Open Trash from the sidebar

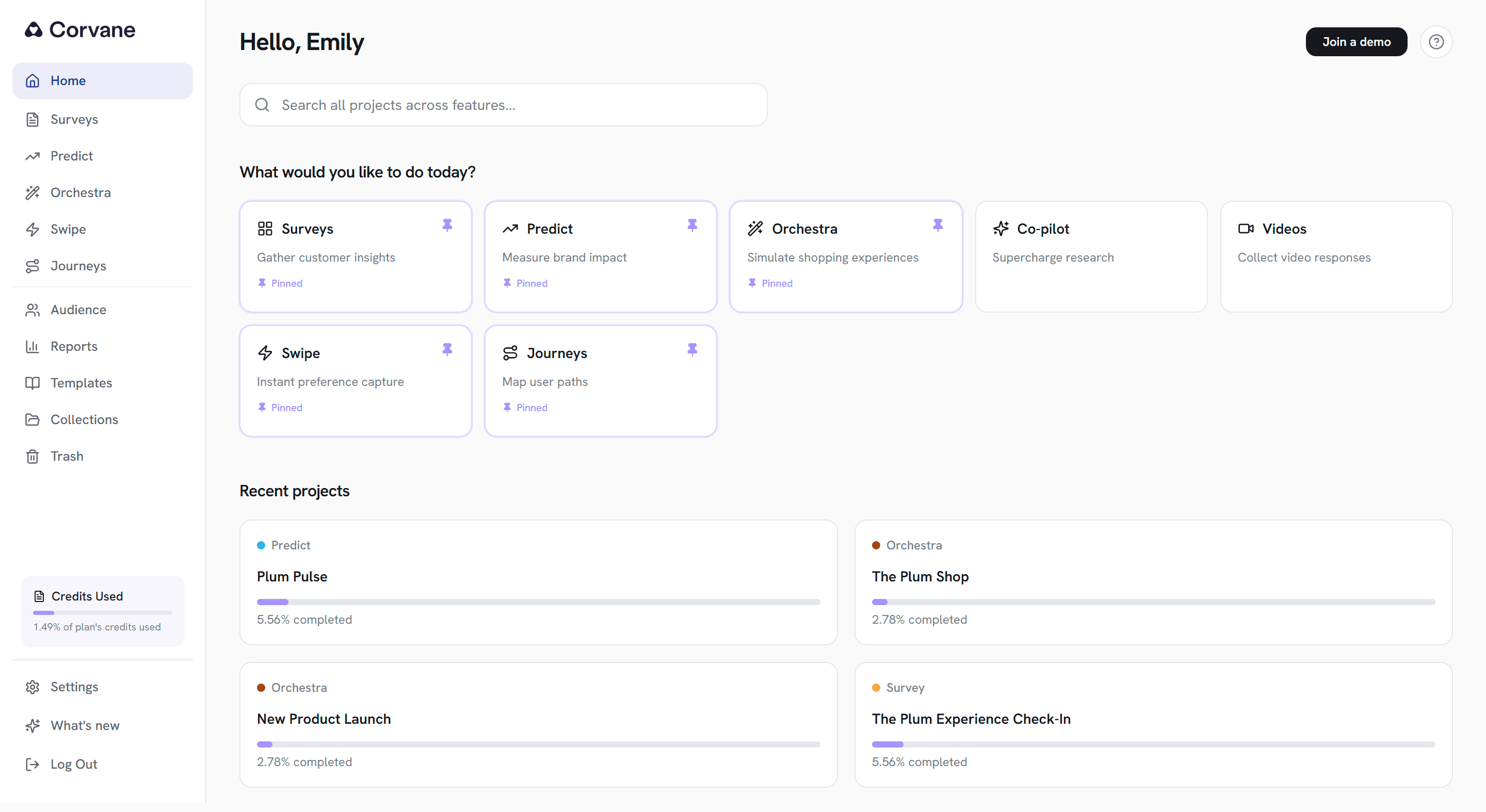67,456
